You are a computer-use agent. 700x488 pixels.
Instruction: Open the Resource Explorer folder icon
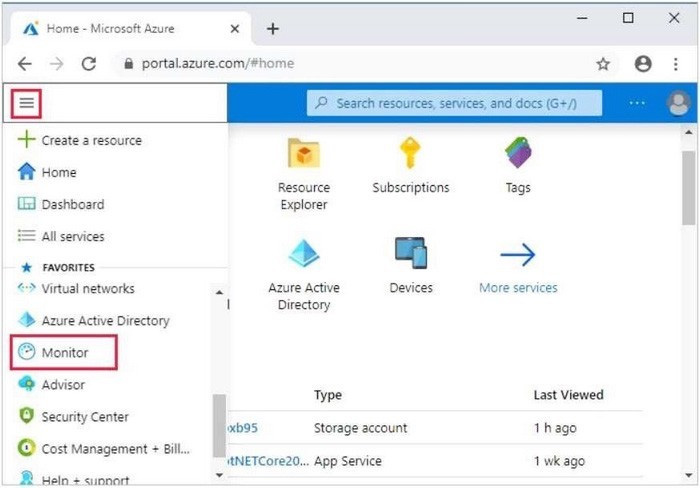[x=304, y=153]
